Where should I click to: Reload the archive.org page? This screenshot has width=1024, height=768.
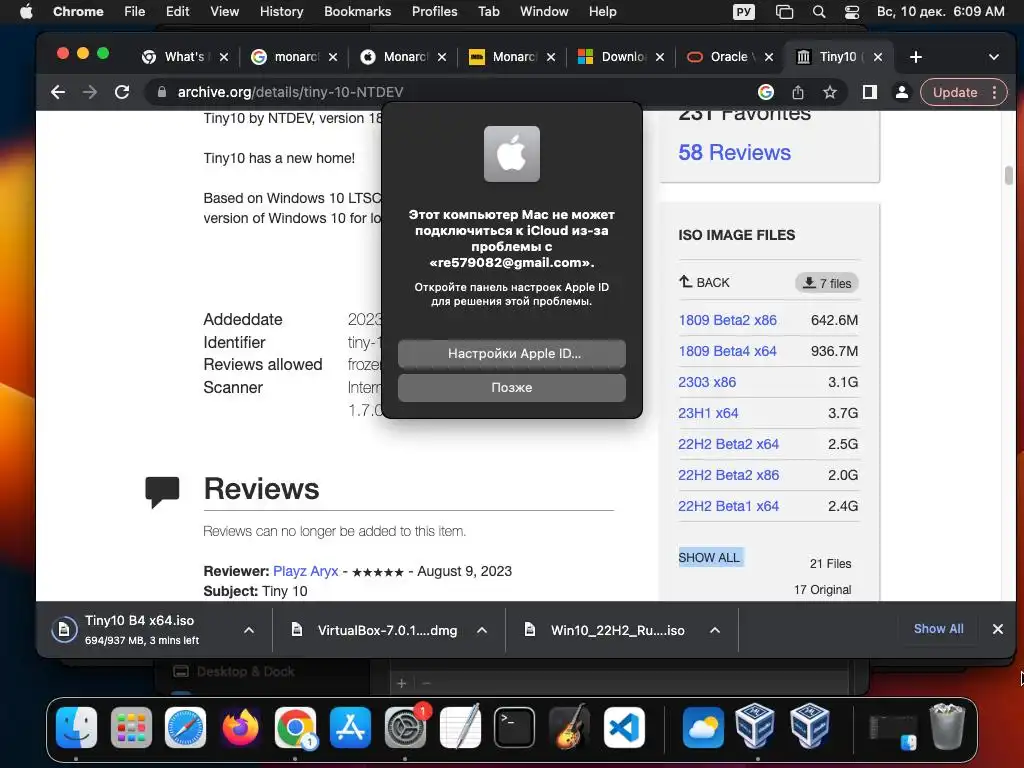(122, 92)
